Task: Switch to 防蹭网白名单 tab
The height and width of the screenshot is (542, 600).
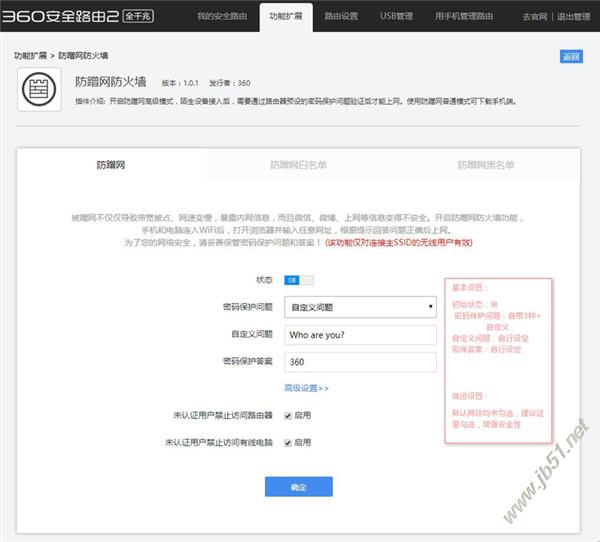Action: tap(298, 165)
